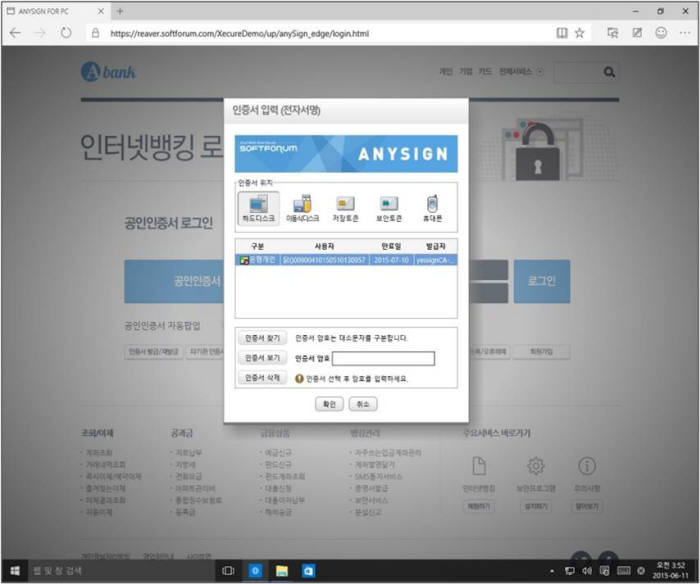This screenshot has height=584, width=700.
Task: Click the 구분 column header
Action: (x=258, y=246)
